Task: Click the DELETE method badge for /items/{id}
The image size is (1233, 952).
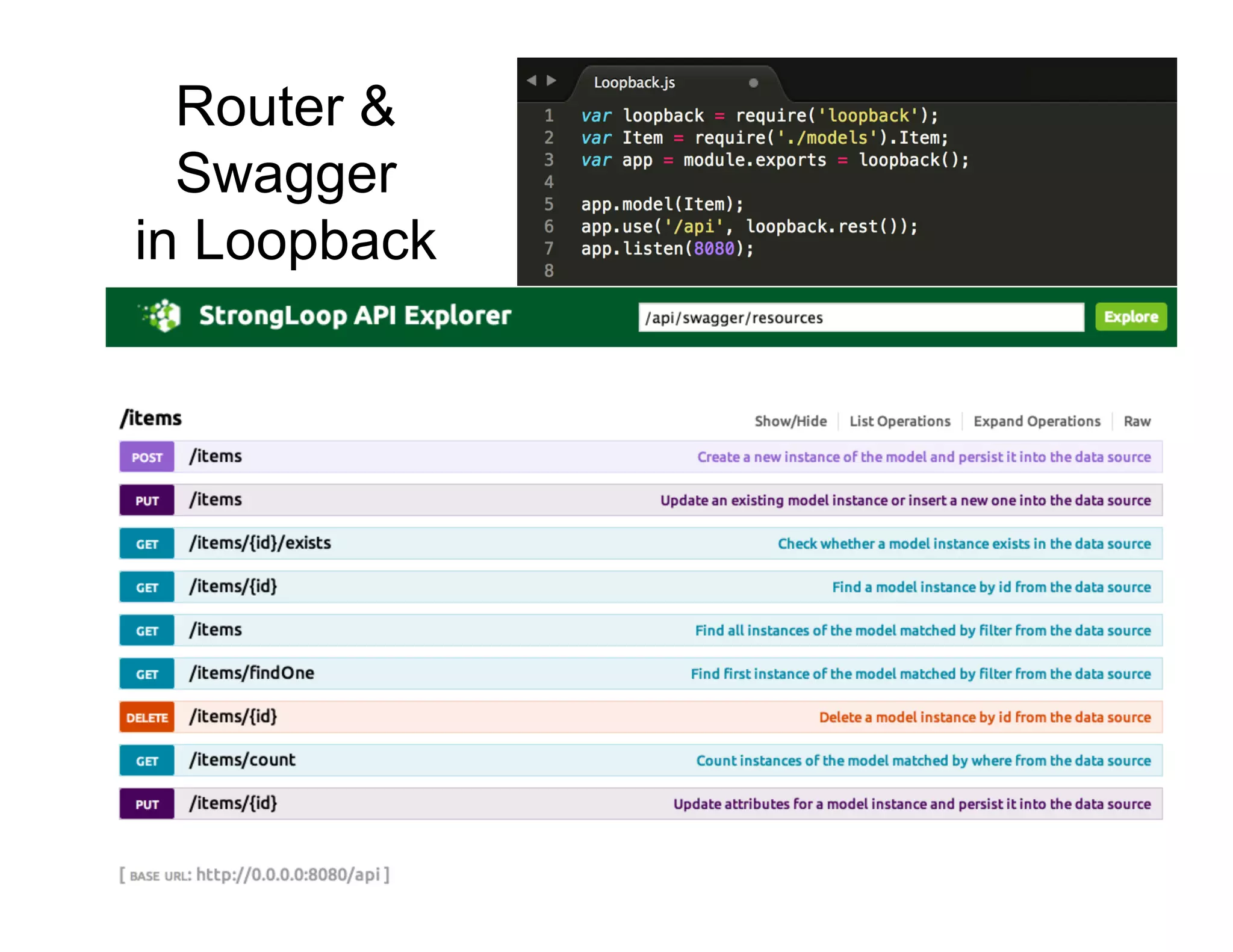Action: 147,717
